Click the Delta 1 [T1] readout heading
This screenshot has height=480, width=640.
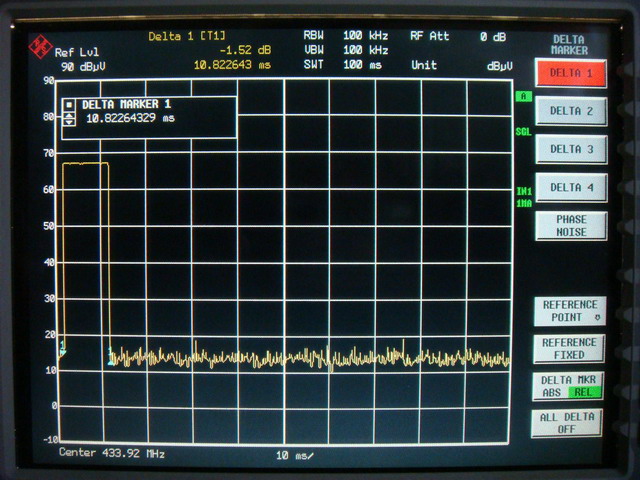[x=187, y=36]
